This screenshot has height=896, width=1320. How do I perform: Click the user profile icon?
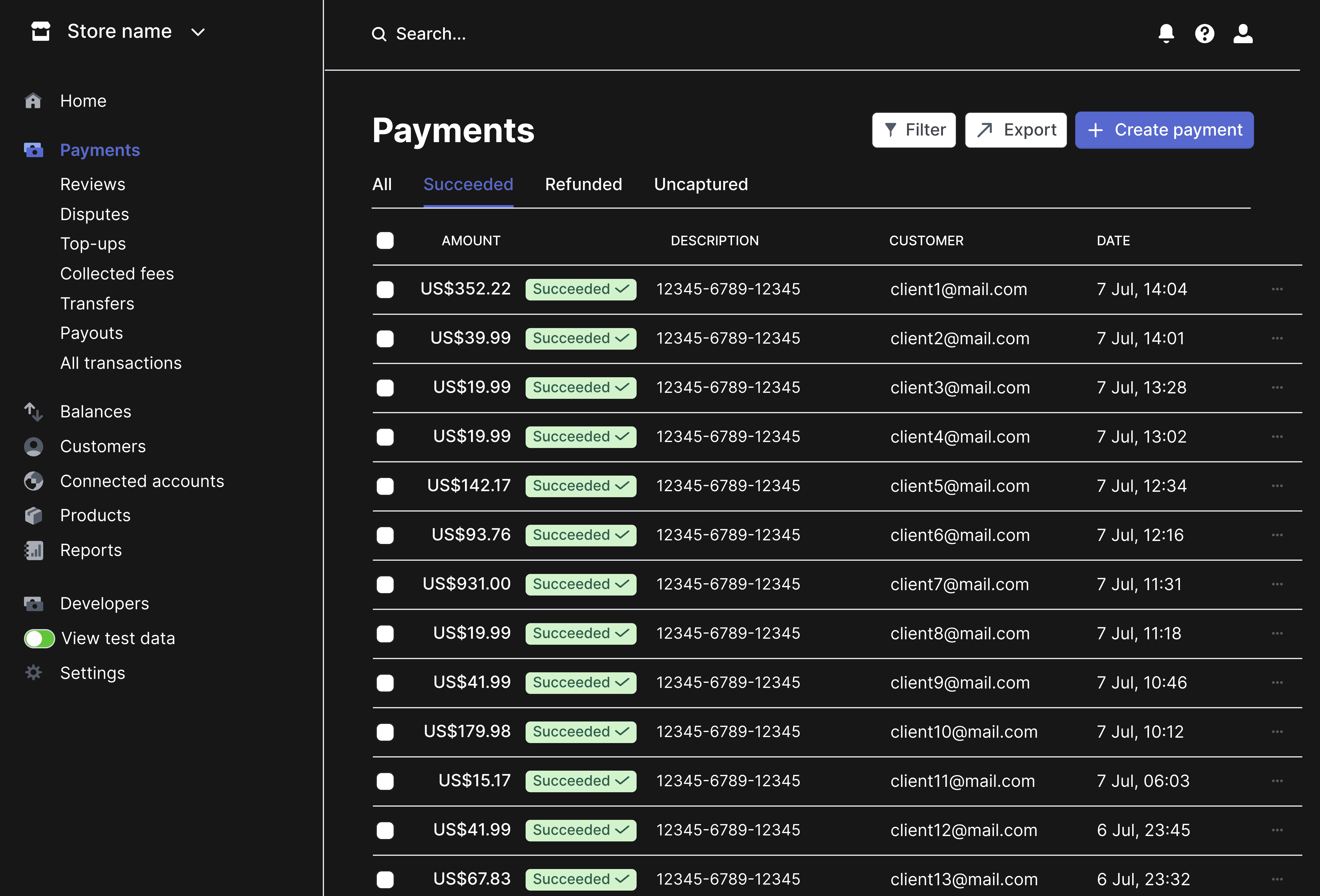pyautogui.click(x=1243, y=34)
